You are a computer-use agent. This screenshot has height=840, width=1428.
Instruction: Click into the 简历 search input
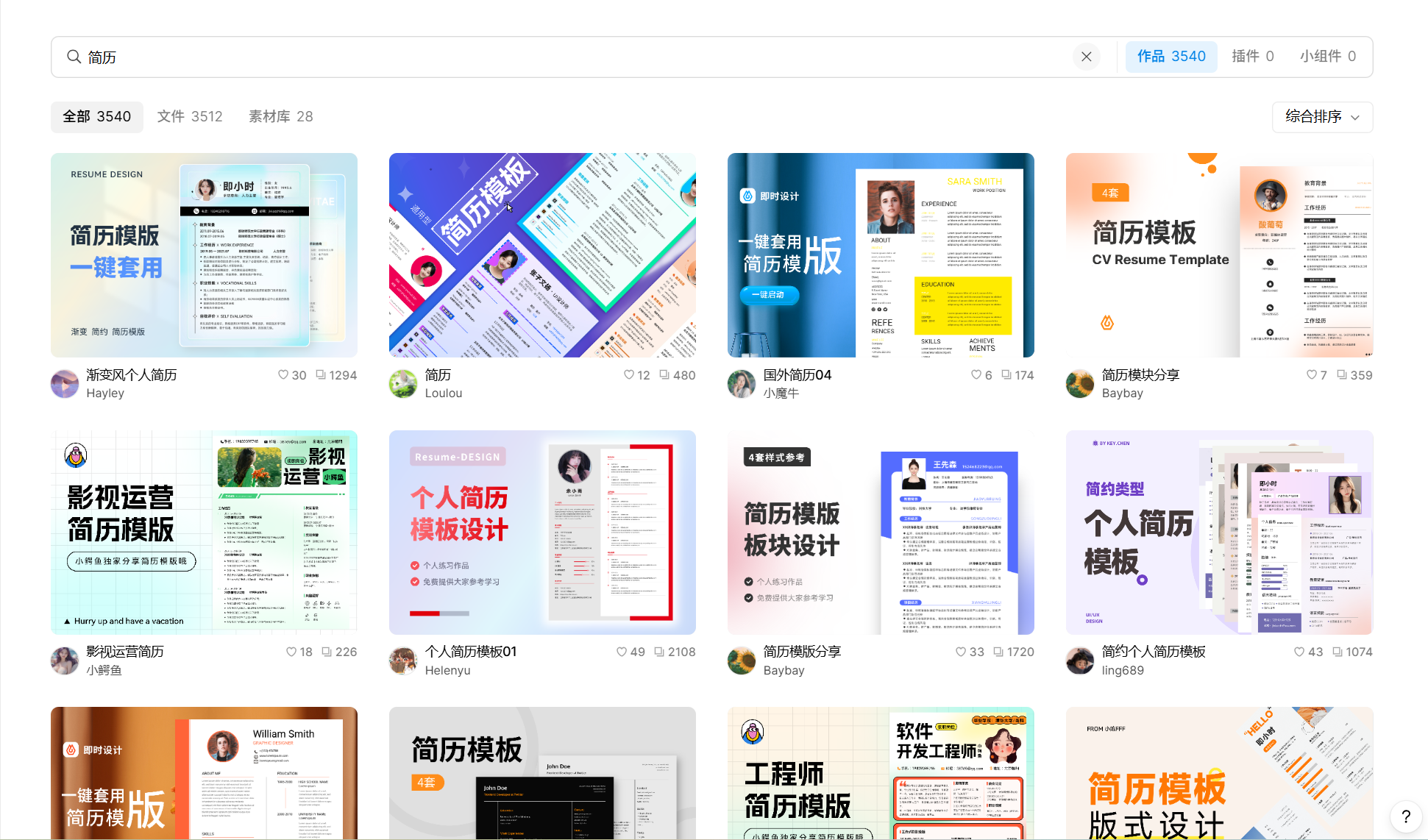515,57
